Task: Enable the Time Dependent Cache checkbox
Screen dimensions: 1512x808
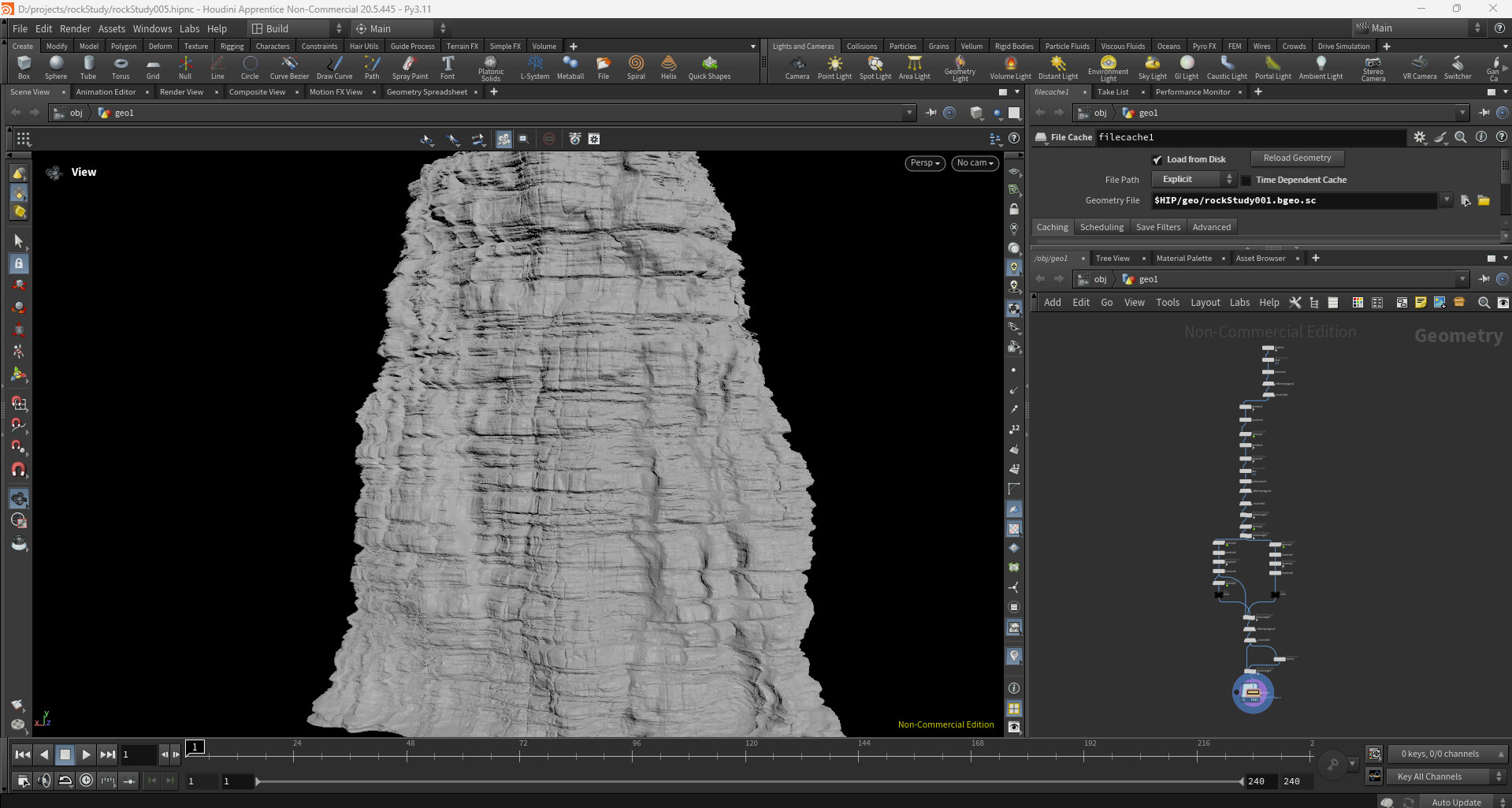Action: 1246,180
